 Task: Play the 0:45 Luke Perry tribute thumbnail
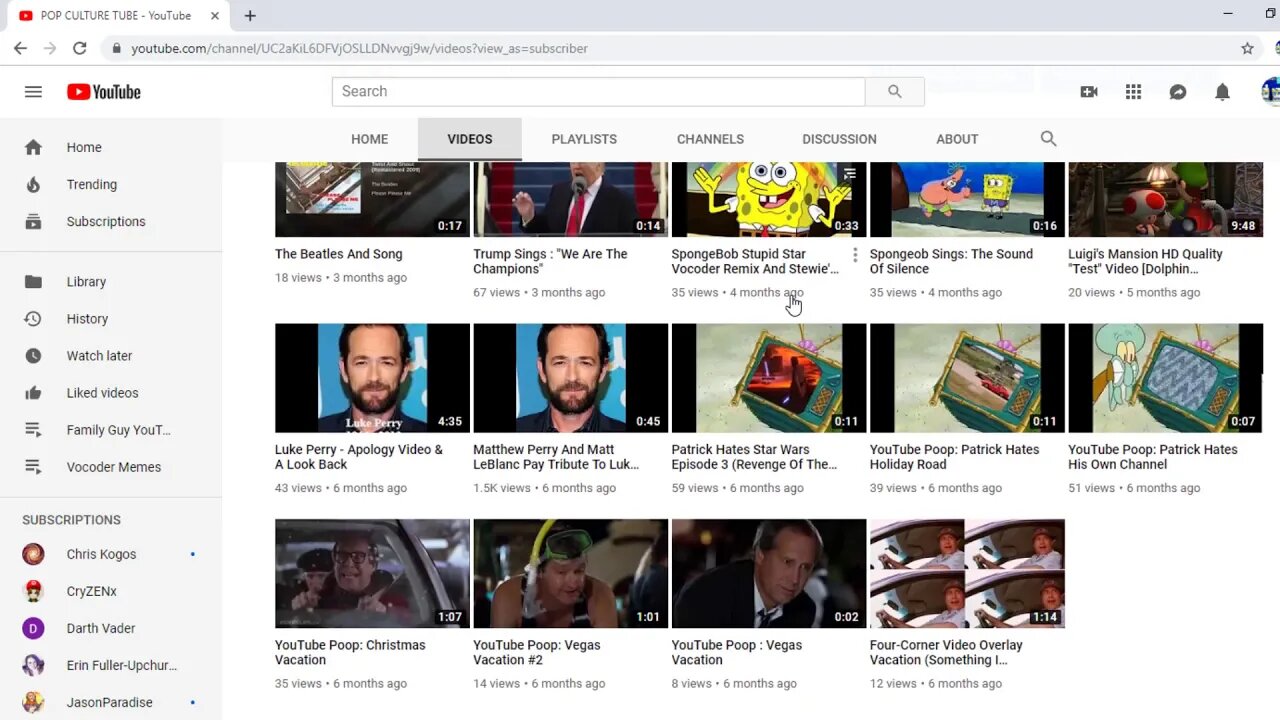point(570,378)
